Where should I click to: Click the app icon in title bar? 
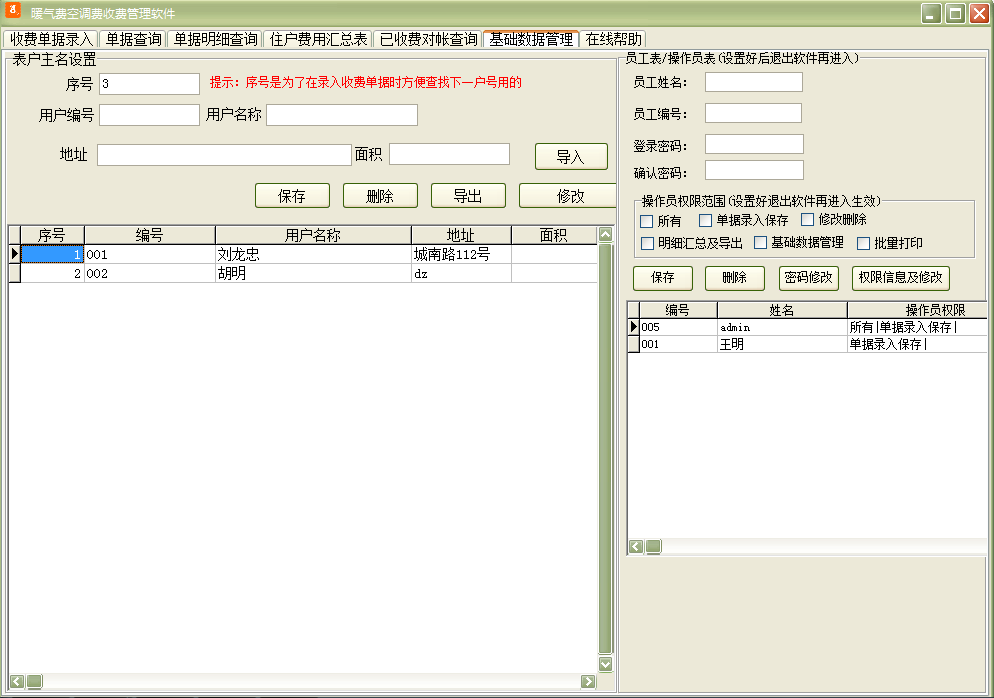click(x=13, y=11)
